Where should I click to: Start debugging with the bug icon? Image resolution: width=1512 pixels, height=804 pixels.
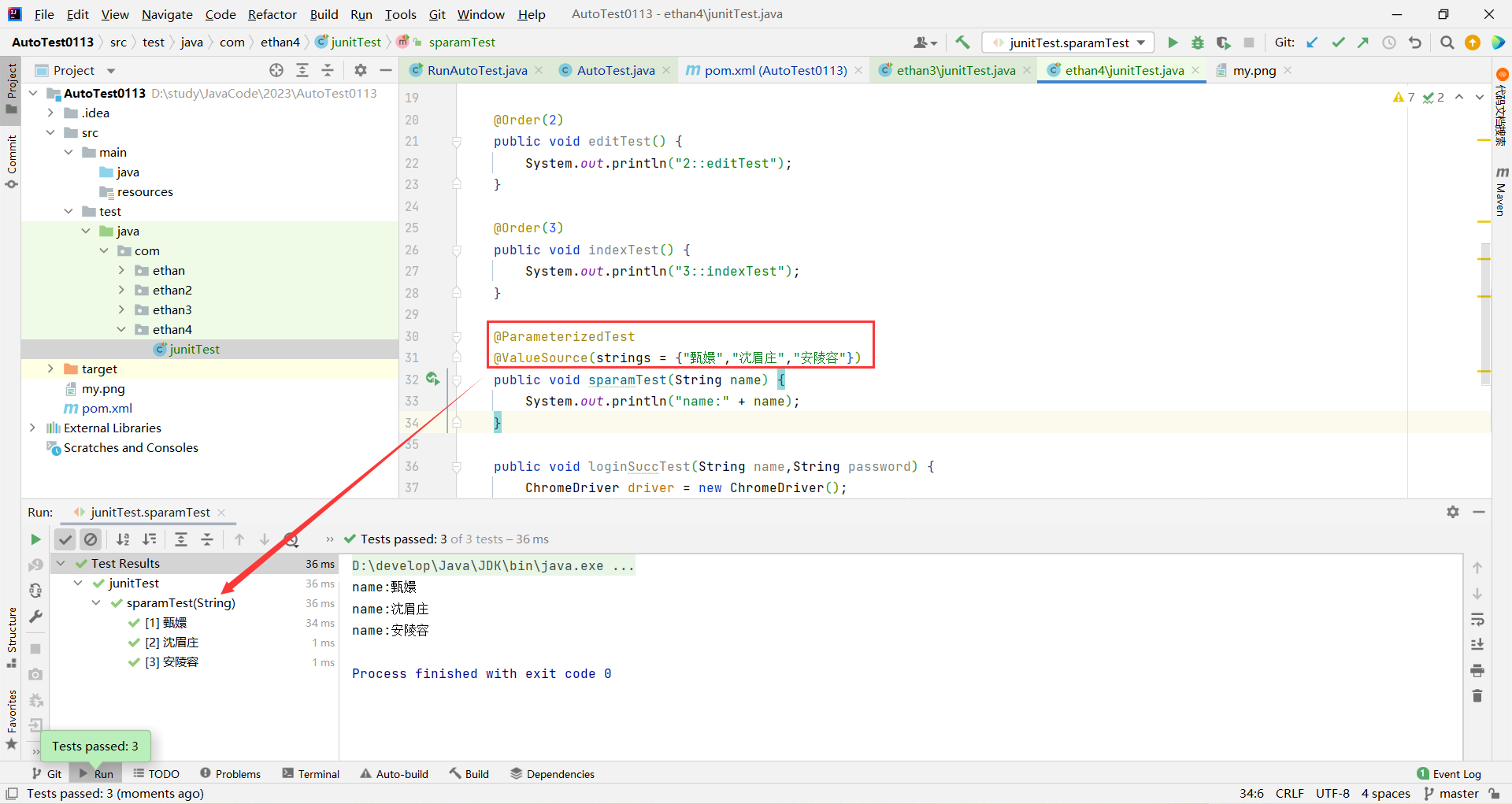pos(1198,43)
